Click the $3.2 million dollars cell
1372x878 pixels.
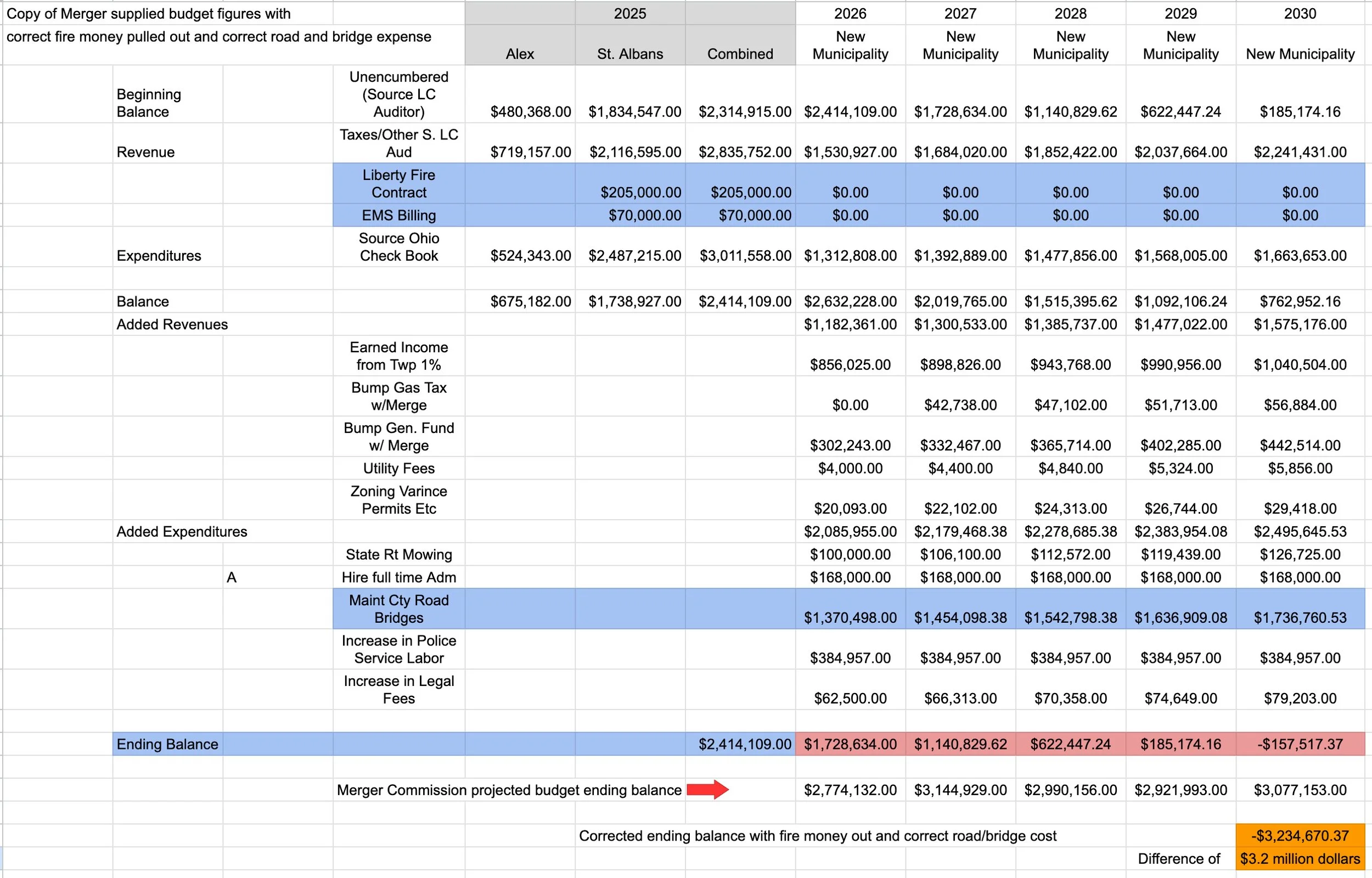click(x=1300, y=859)
